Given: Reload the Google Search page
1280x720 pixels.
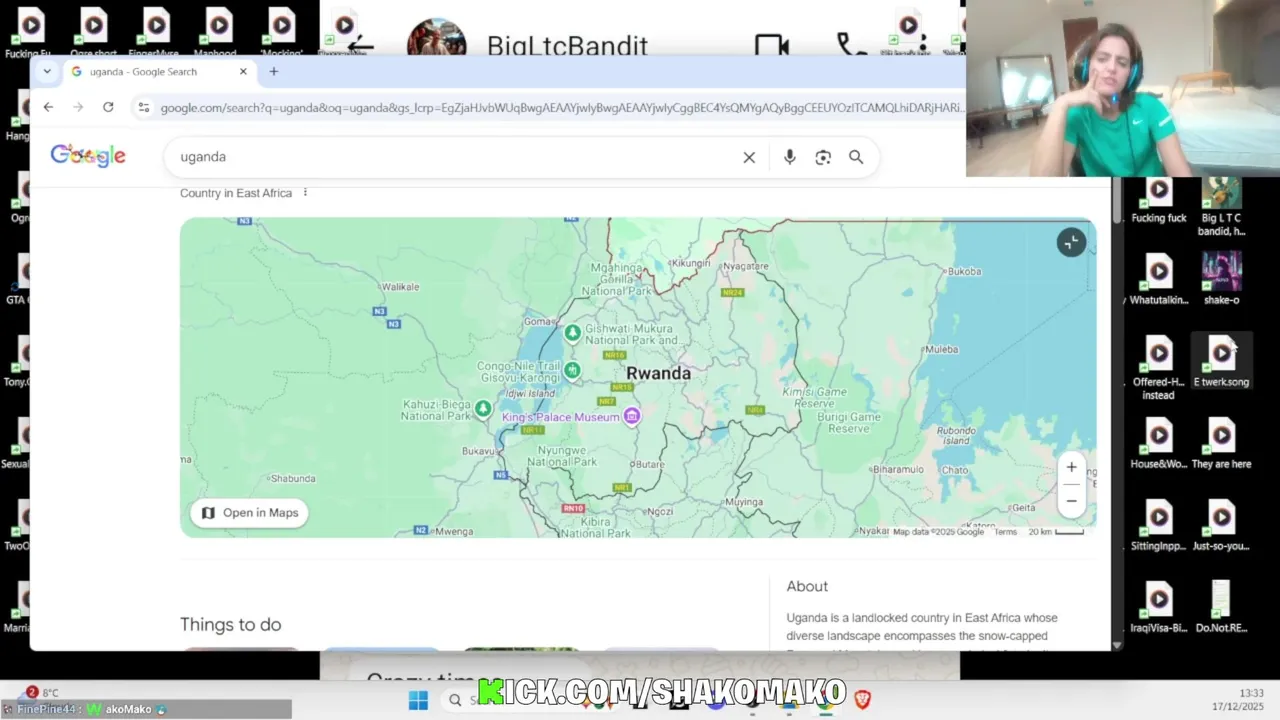Looking at the screenshot, I should click(x=108, y=107).
